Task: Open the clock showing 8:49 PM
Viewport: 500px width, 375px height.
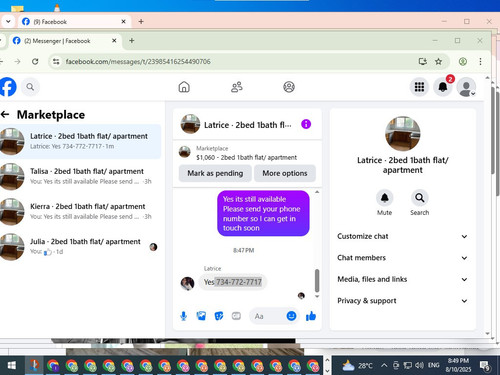Action: click(x=458, y=365)
